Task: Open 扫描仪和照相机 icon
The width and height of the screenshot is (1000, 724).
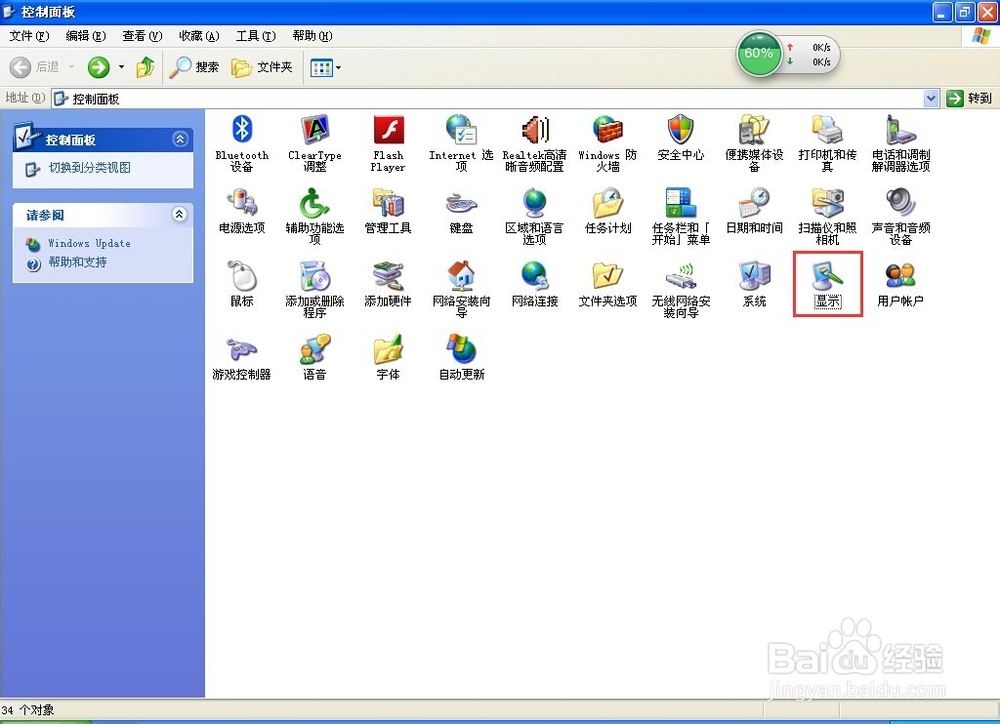Action: (x=827, y=216)
